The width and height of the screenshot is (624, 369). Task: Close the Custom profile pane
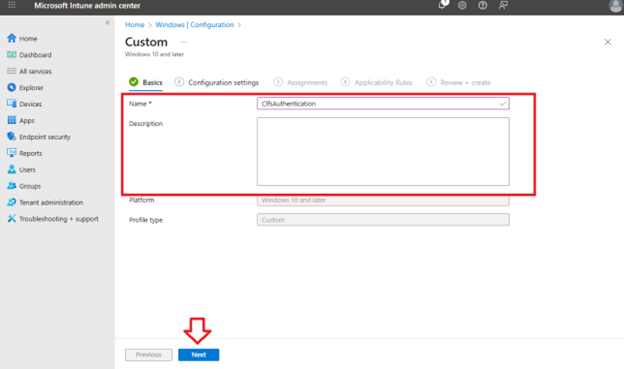pyautogui.click(x=608, y=42)
